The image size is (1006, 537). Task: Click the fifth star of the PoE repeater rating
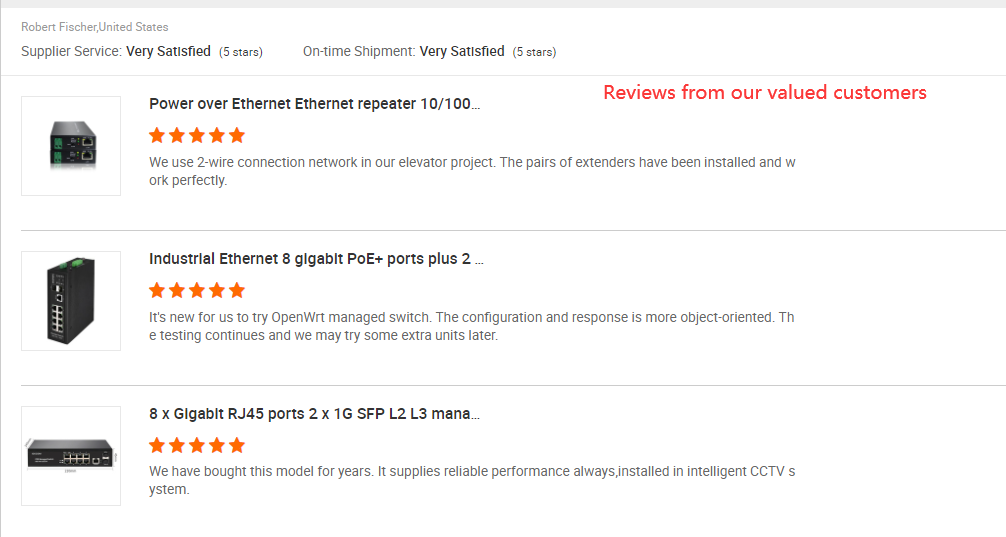point(236,135)
